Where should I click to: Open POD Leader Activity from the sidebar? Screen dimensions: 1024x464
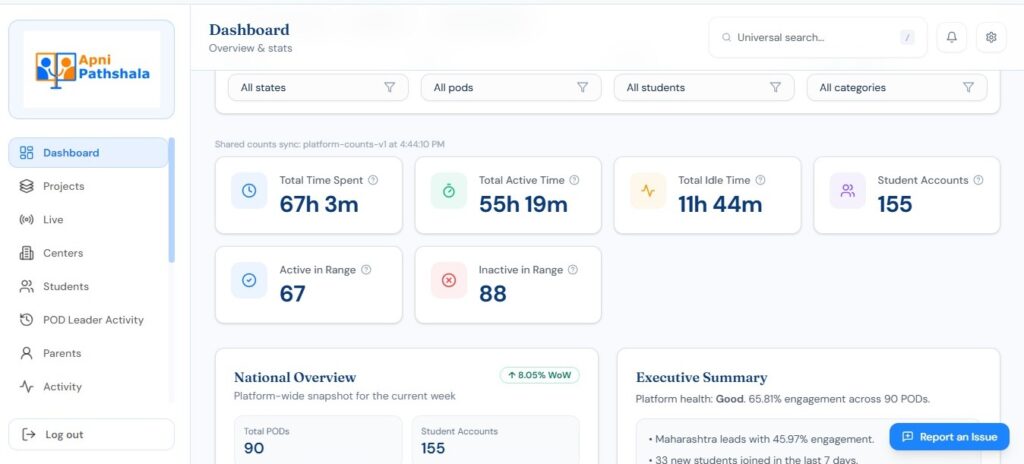(88, 320)
